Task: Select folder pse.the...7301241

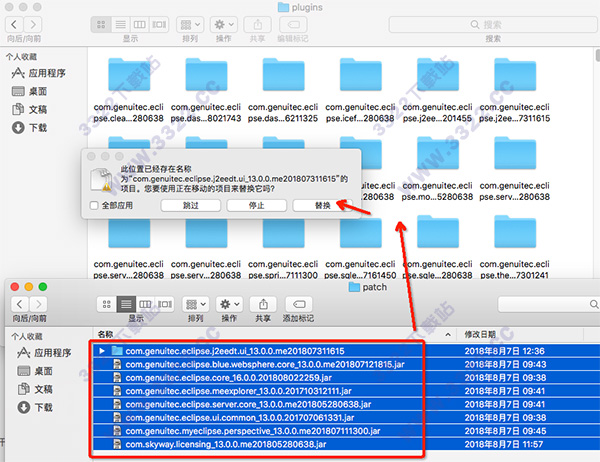Action: pos(515,247)
